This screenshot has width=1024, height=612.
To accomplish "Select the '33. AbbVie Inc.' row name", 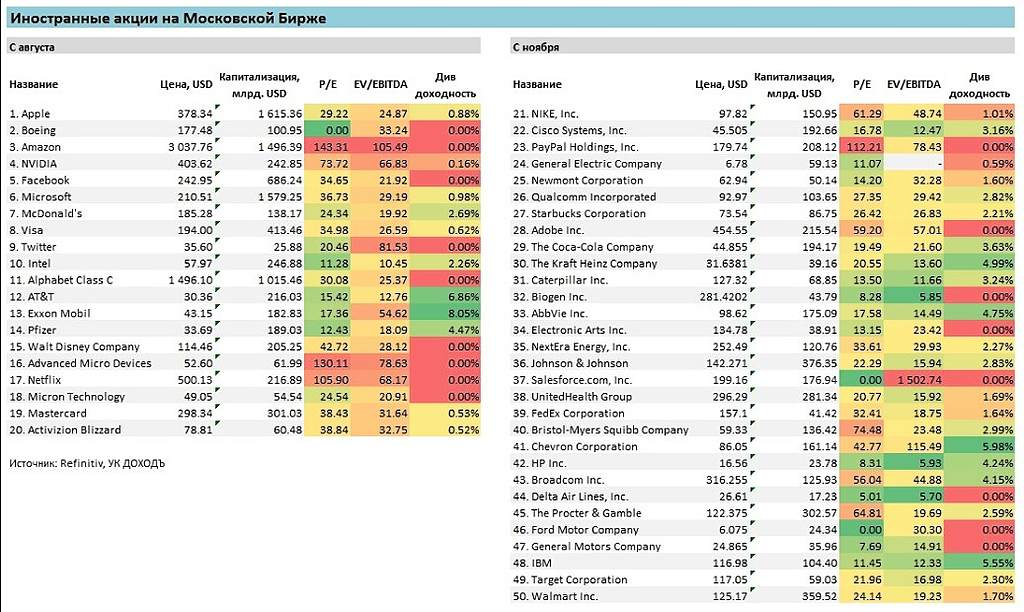I will (x=550, y=314).
